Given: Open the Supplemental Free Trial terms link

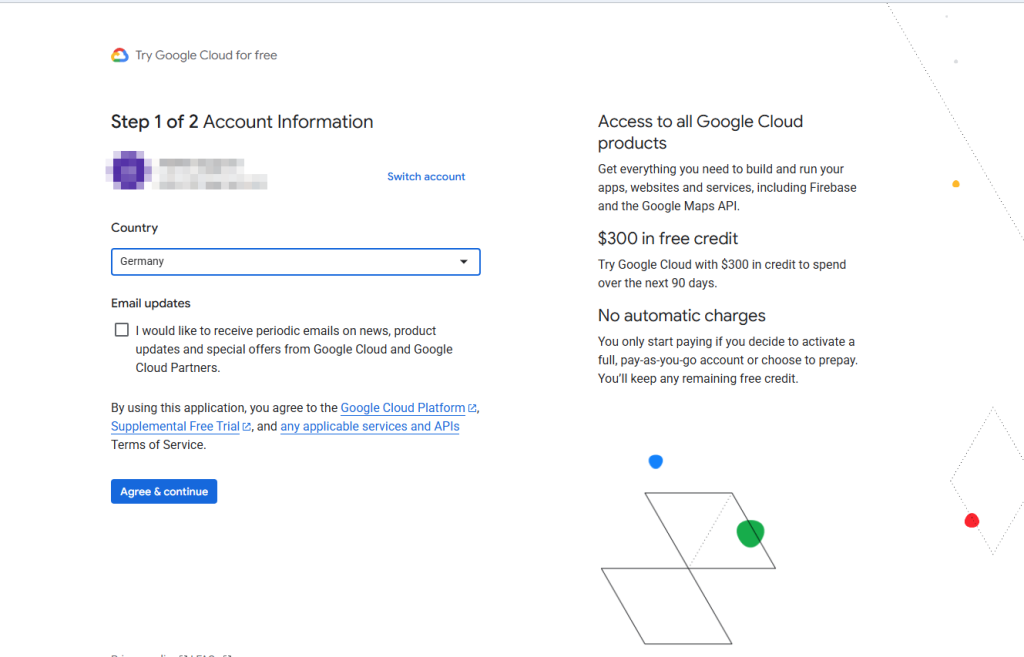Looking at the screenshot, I should [175, 426].
